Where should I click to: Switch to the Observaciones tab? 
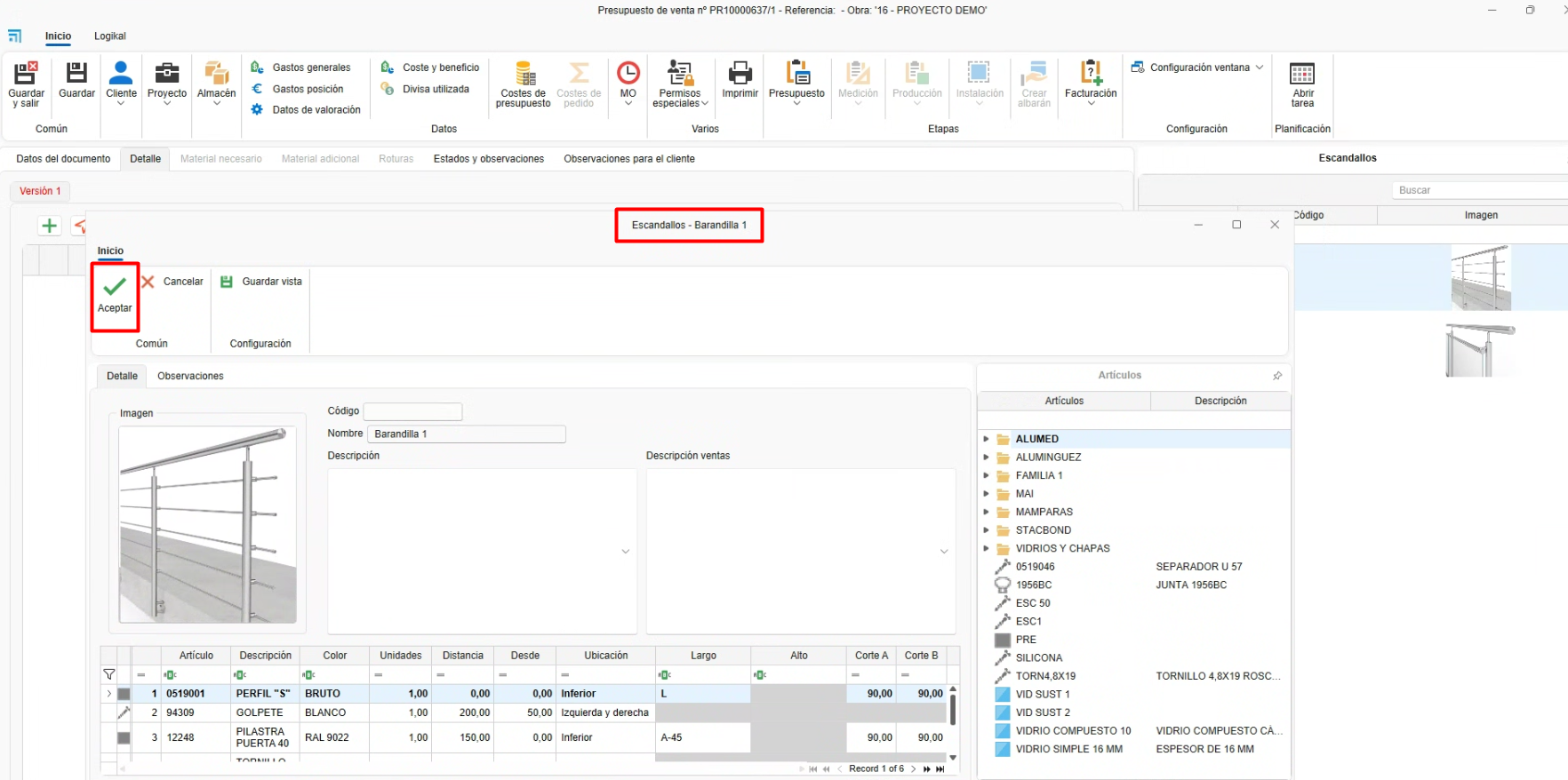[x=190, y=376]
